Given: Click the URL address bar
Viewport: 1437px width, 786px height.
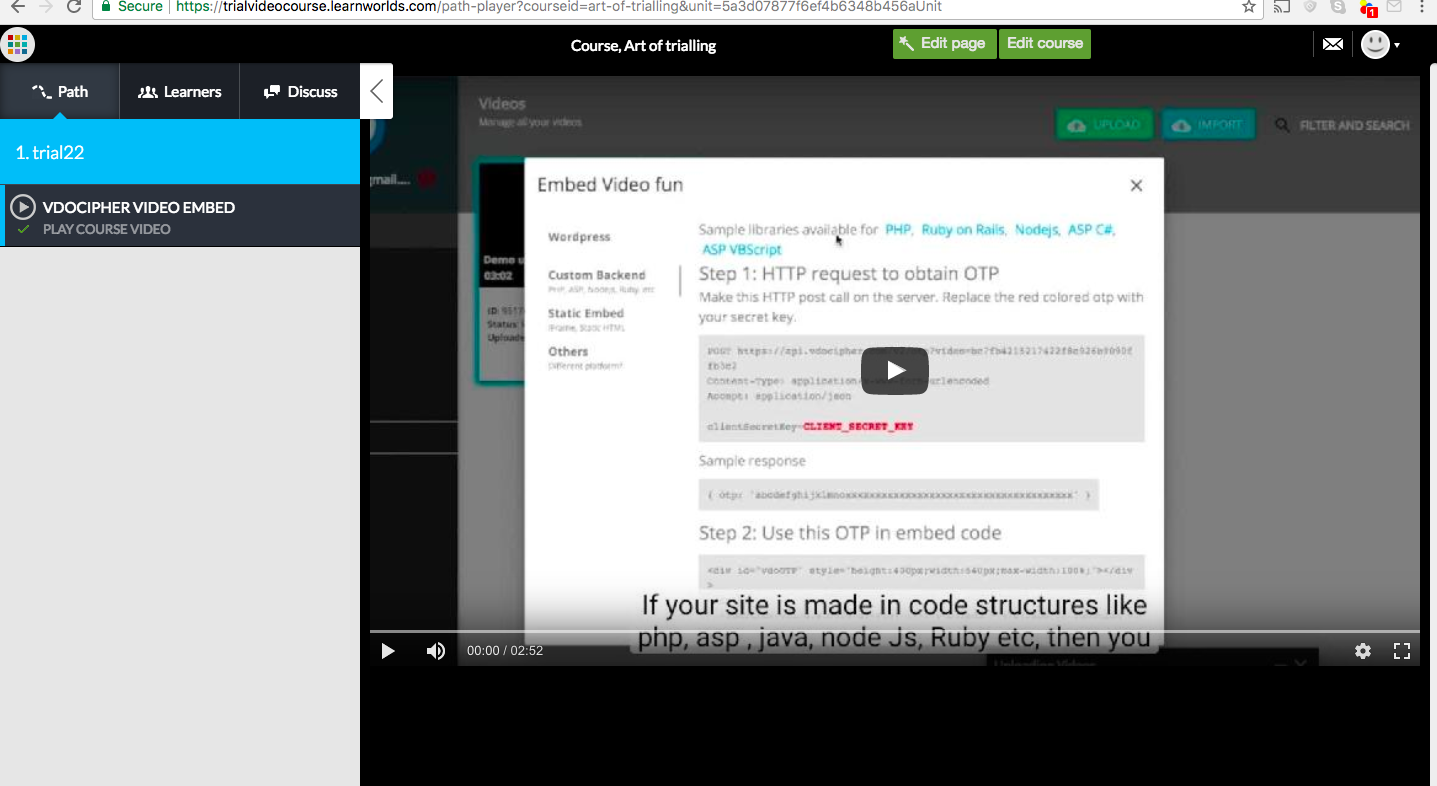Looking at the screenshot, I should tap(680, 6).
